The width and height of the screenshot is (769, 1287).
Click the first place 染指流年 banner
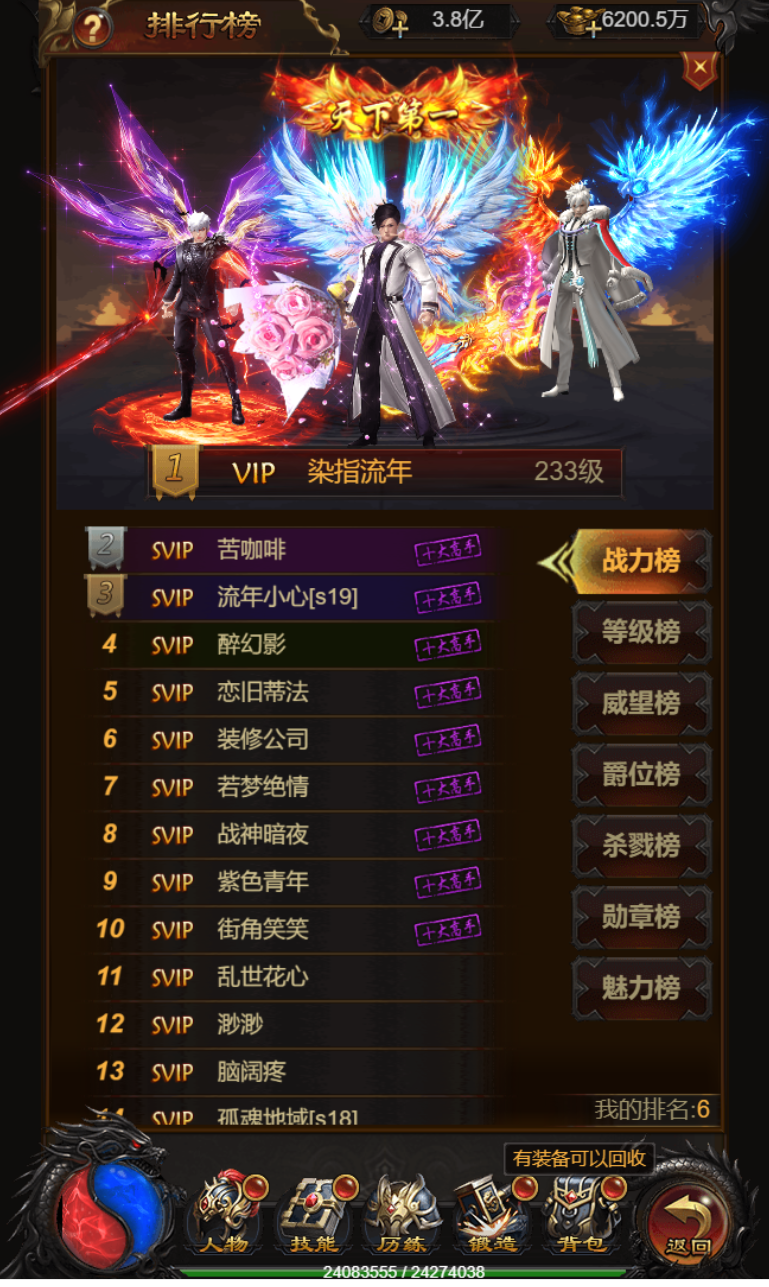386,472
